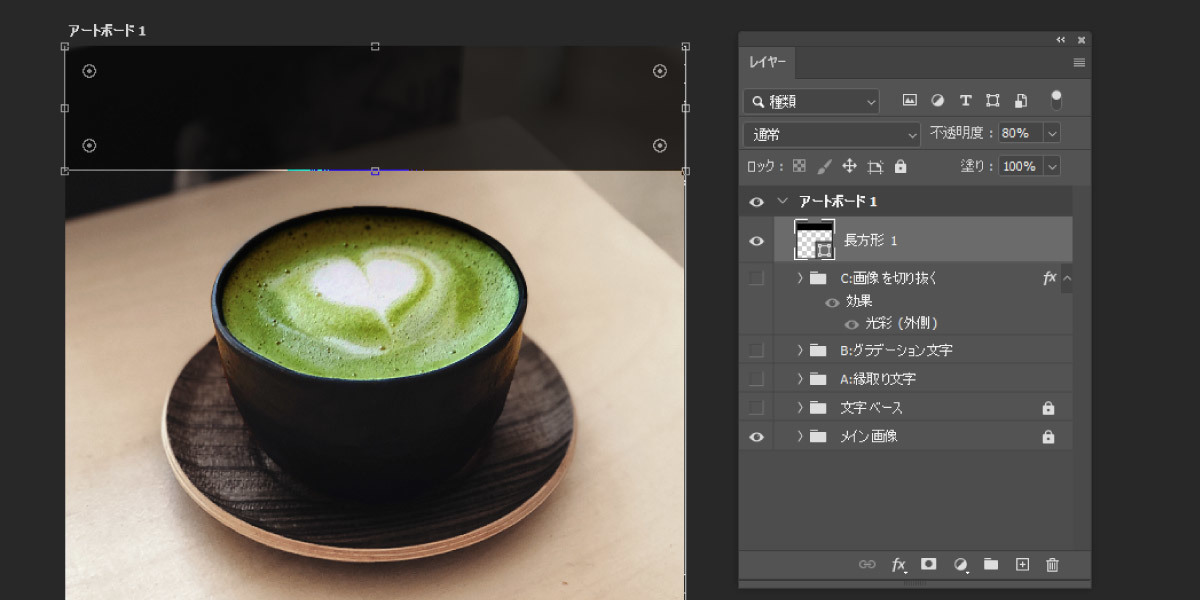Click the lock icon on メイン画像

[1048, 437]
